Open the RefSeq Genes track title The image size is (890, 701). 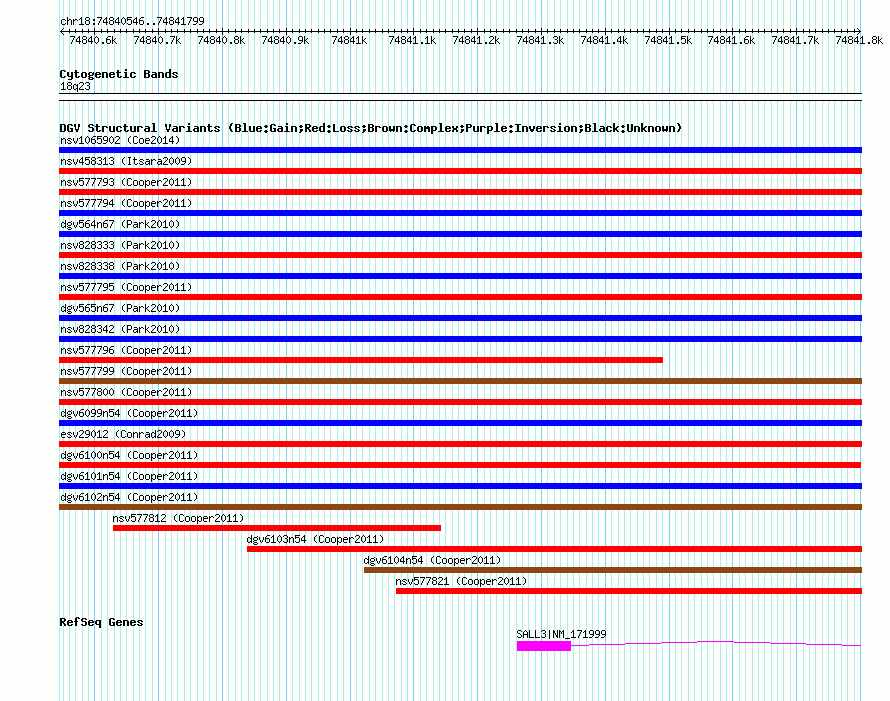click(x=101, y=622)
